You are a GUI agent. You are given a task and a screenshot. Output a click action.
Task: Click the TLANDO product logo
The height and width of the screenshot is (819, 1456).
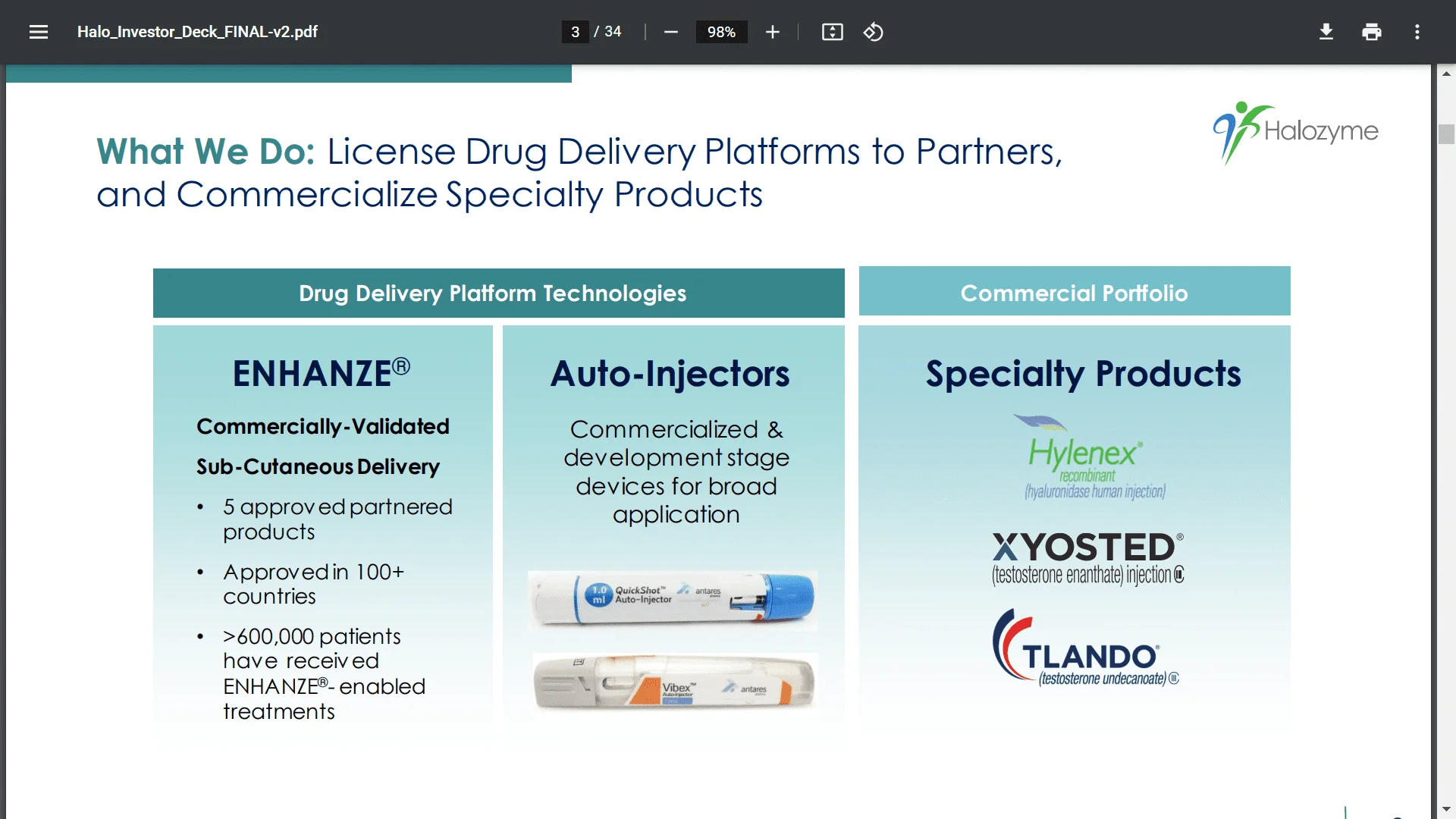pos(1086,648)
